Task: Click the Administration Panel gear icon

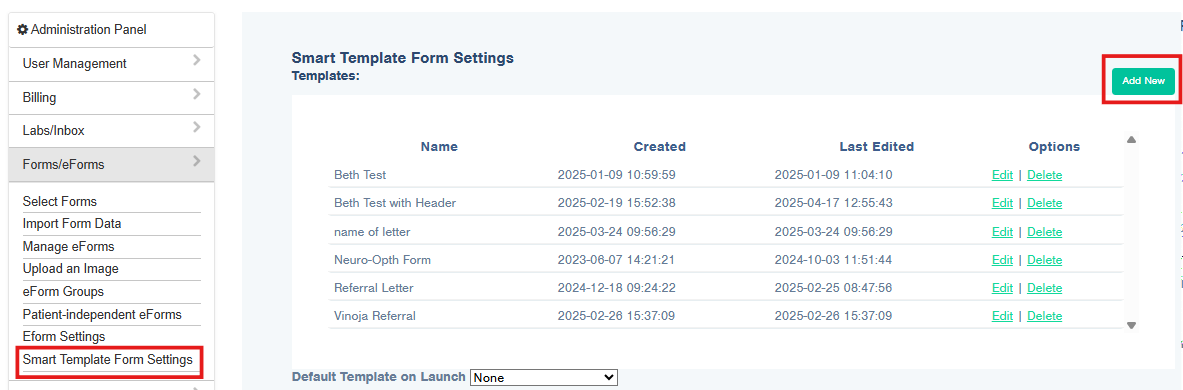Action: [x=23, y=30]
